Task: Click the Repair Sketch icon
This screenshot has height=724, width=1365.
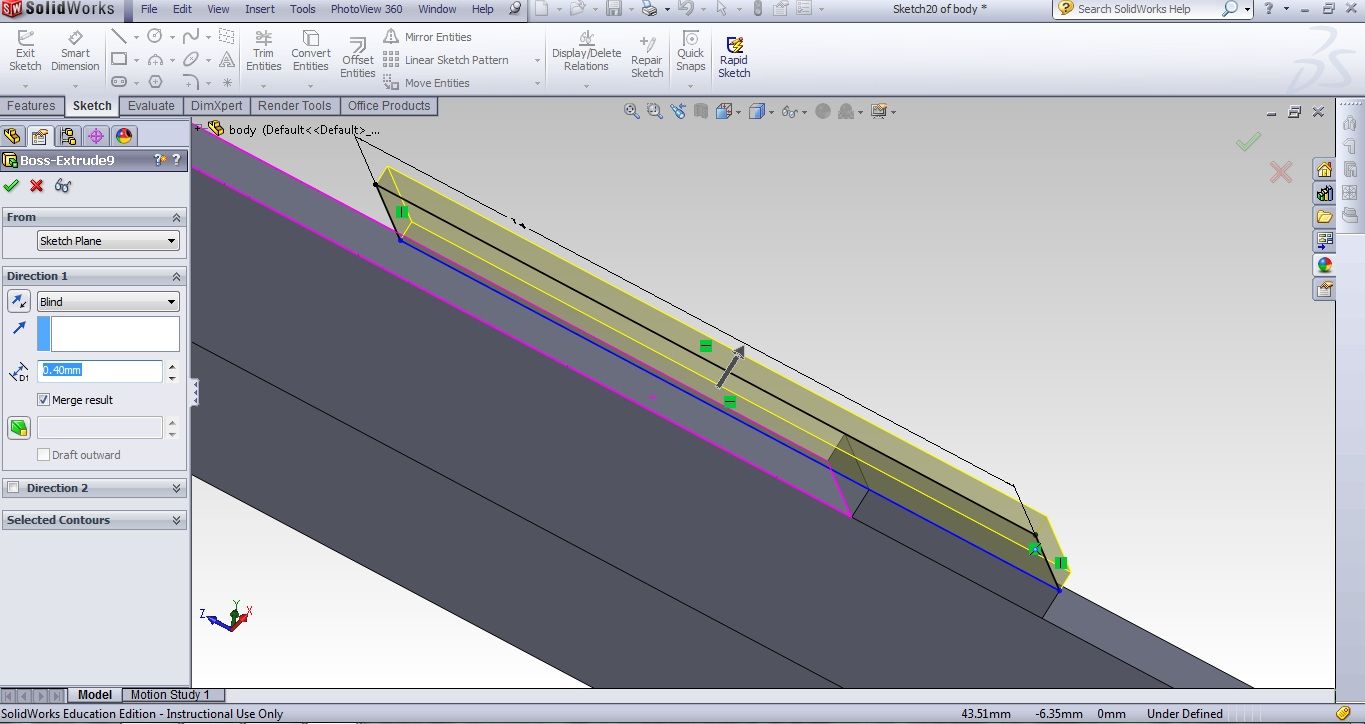Action: (x=647, y=57)
